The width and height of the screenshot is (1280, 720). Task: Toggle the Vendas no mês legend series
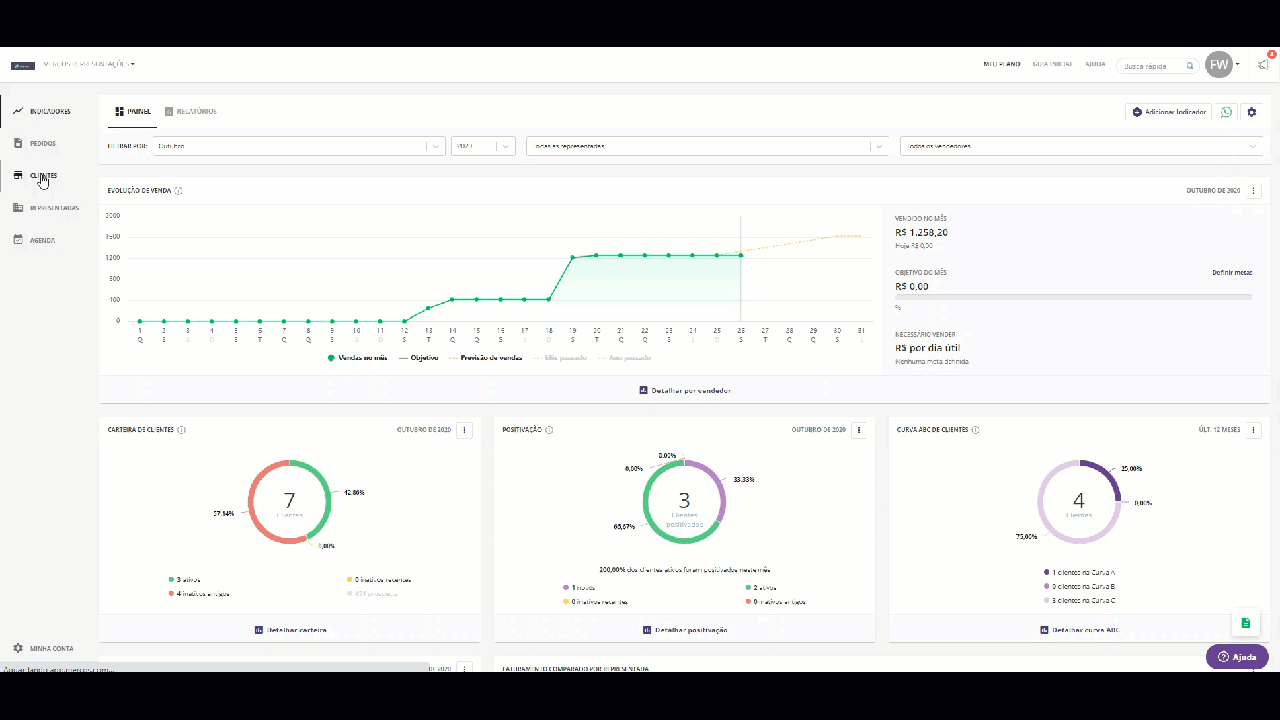[357, 357]
